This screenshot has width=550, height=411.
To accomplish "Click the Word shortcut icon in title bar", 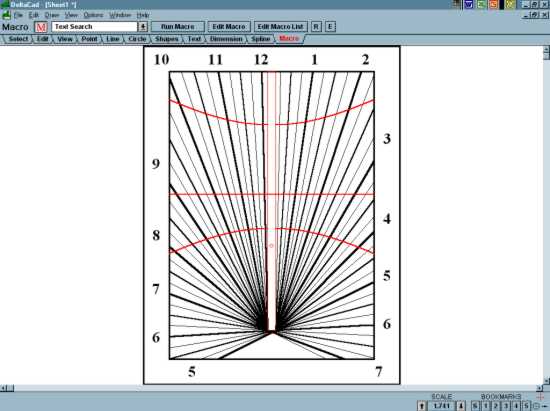I will point(469,4).
